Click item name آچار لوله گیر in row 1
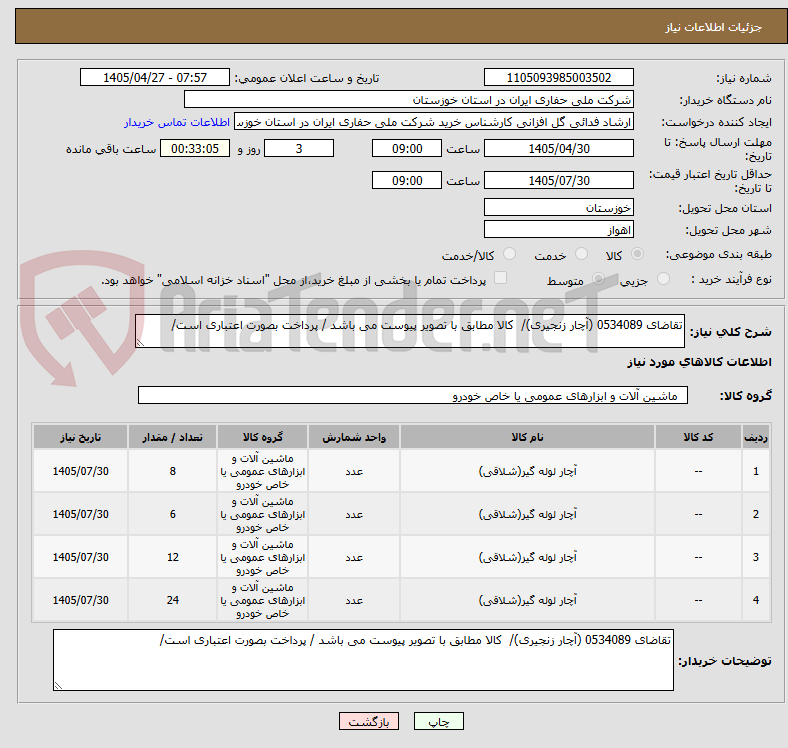Image resolution: width=788 pixels, height=748 pixels. pyautogui.click(x=527, y=471)
